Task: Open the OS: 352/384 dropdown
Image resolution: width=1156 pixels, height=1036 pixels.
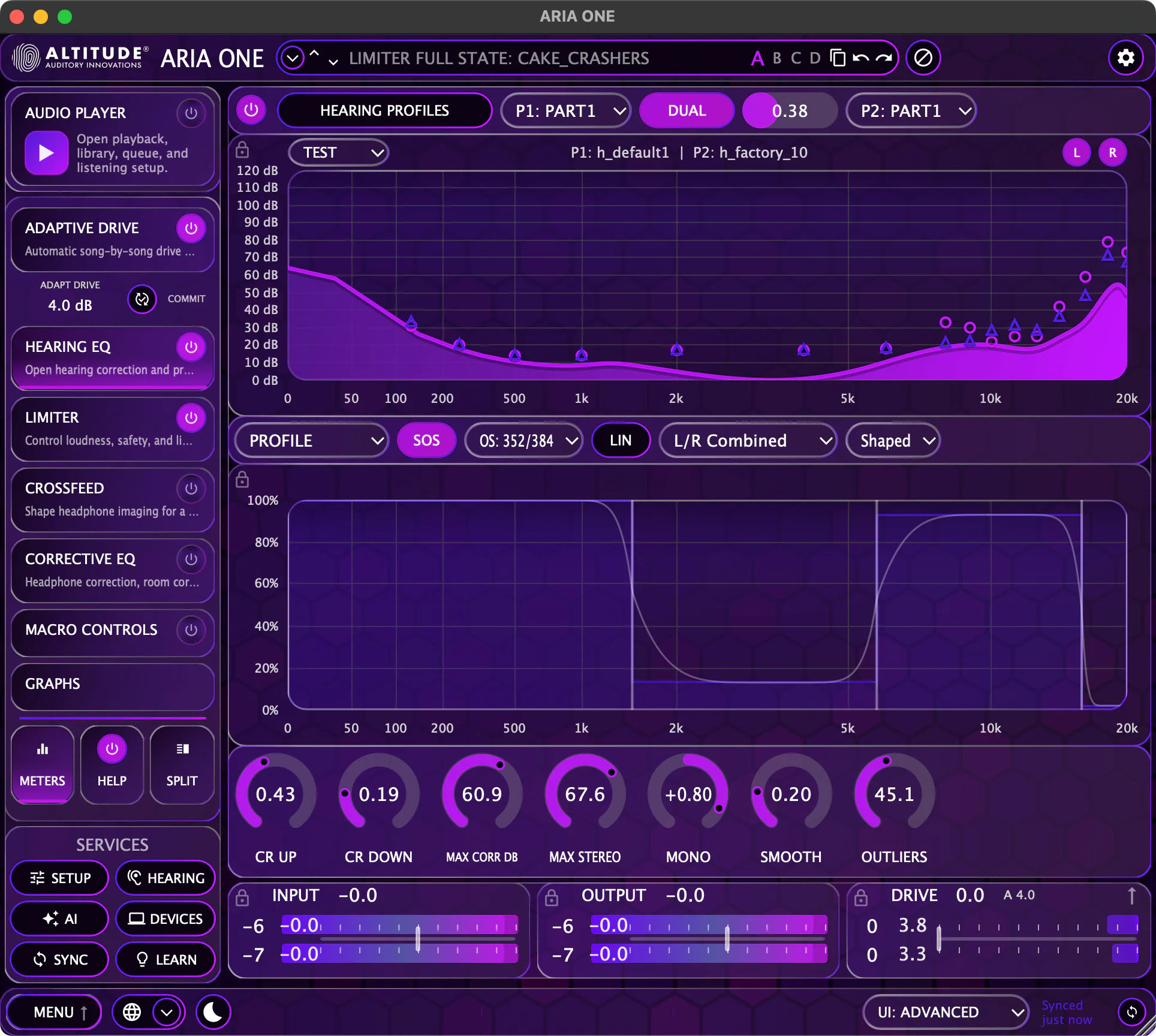Action: (523, 440)
